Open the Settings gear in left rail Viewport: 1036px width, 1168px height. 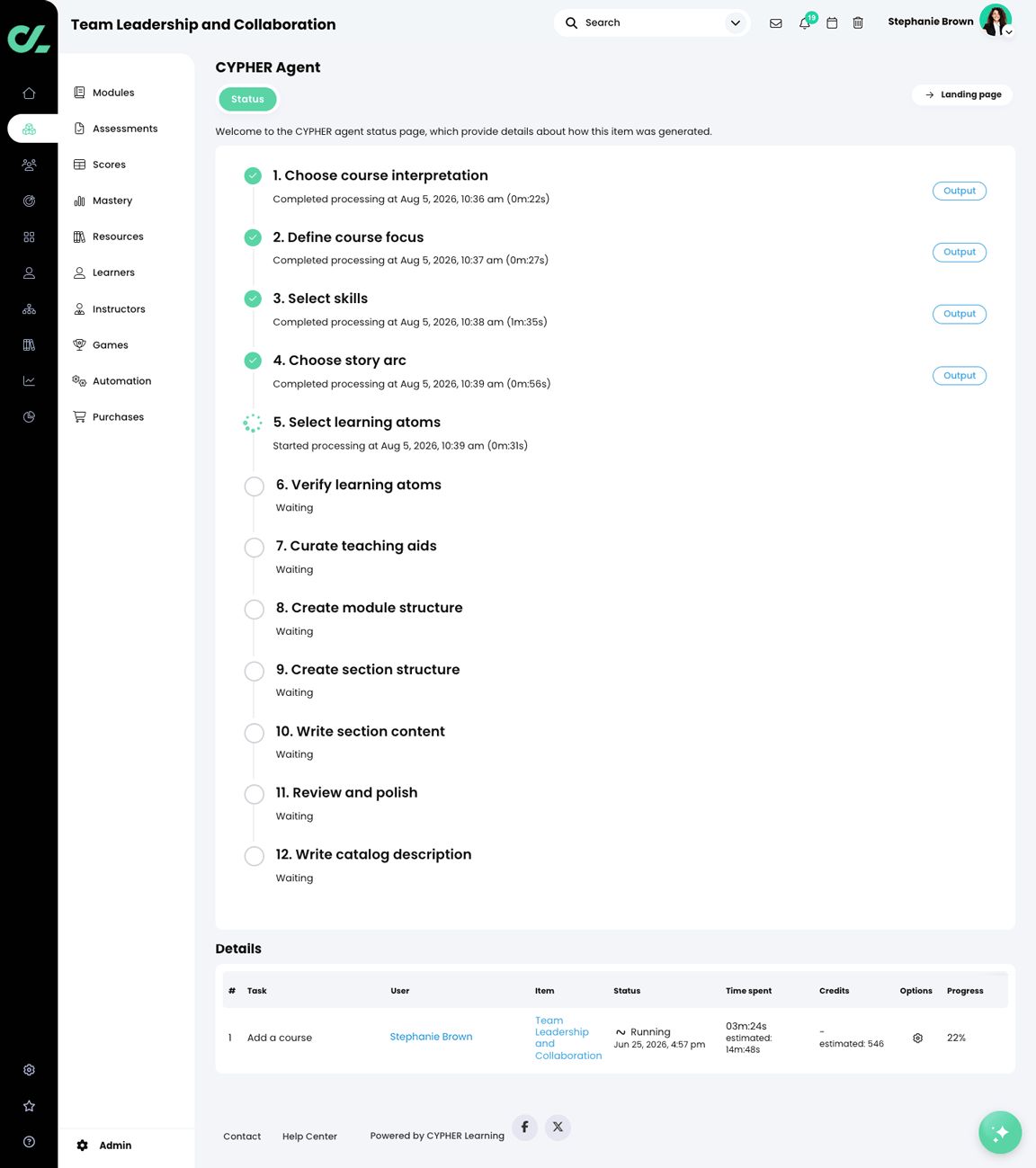(x=29, y=1070)
